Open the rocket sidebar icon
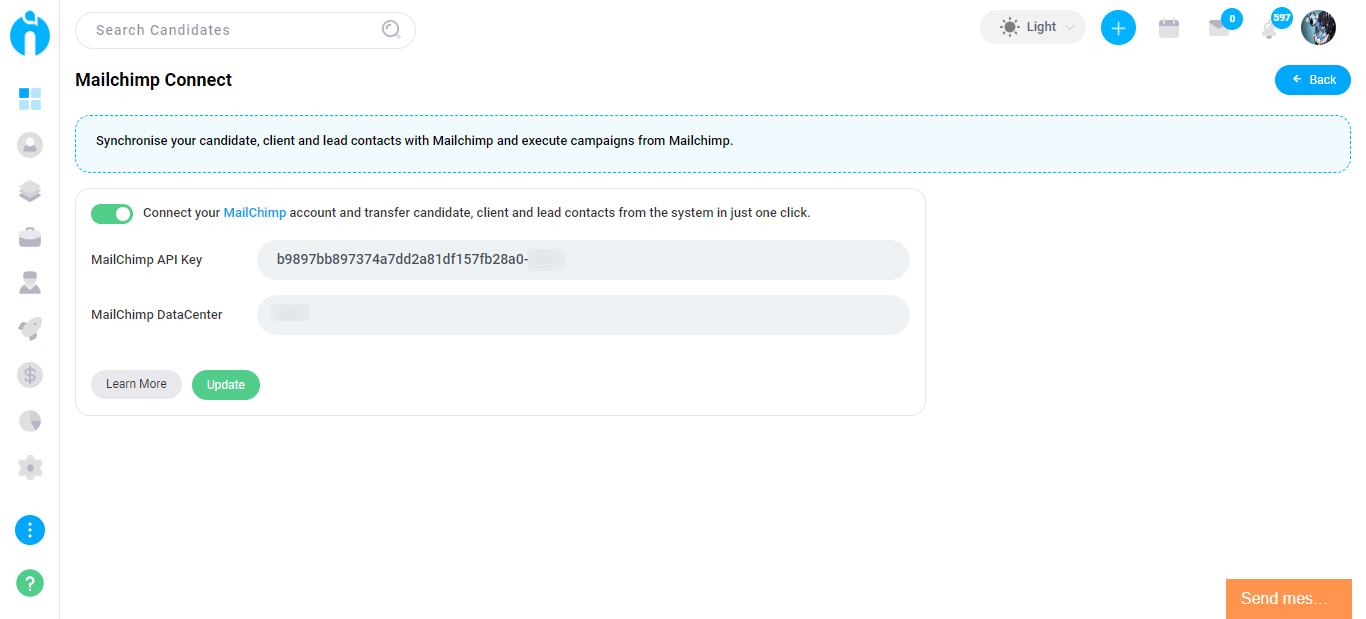The height and width of the screenshot is (619, 1366). point(30,329)
